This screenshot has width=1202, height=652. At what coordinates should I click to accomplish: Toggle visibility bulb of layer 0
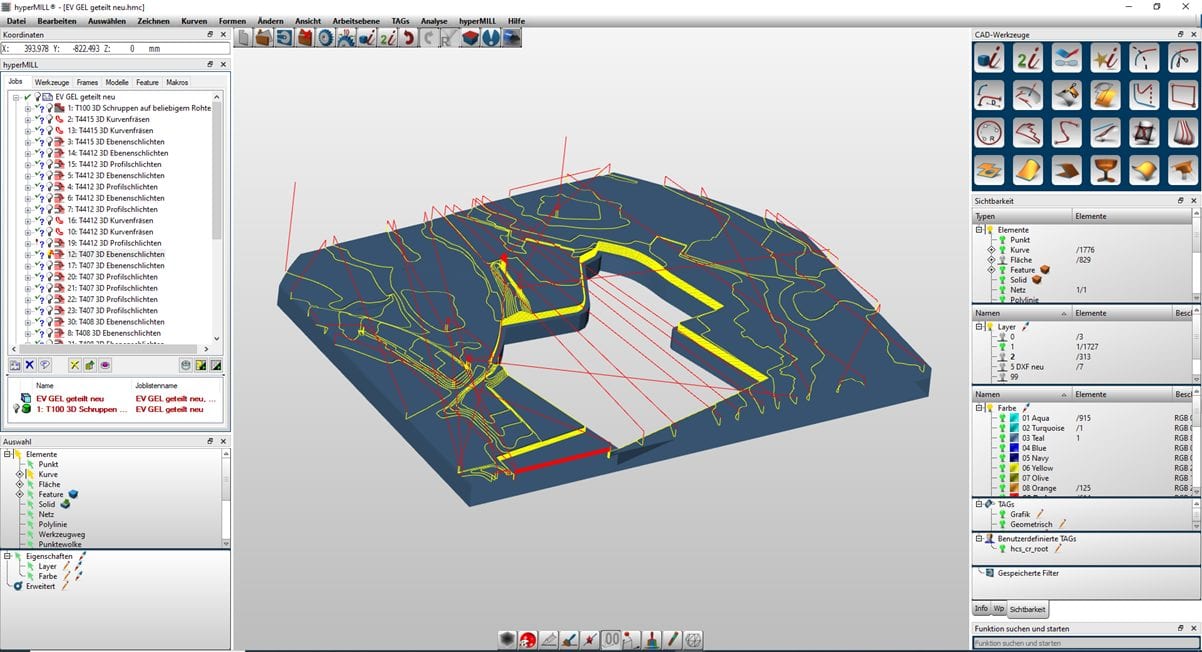(1002, 337)
